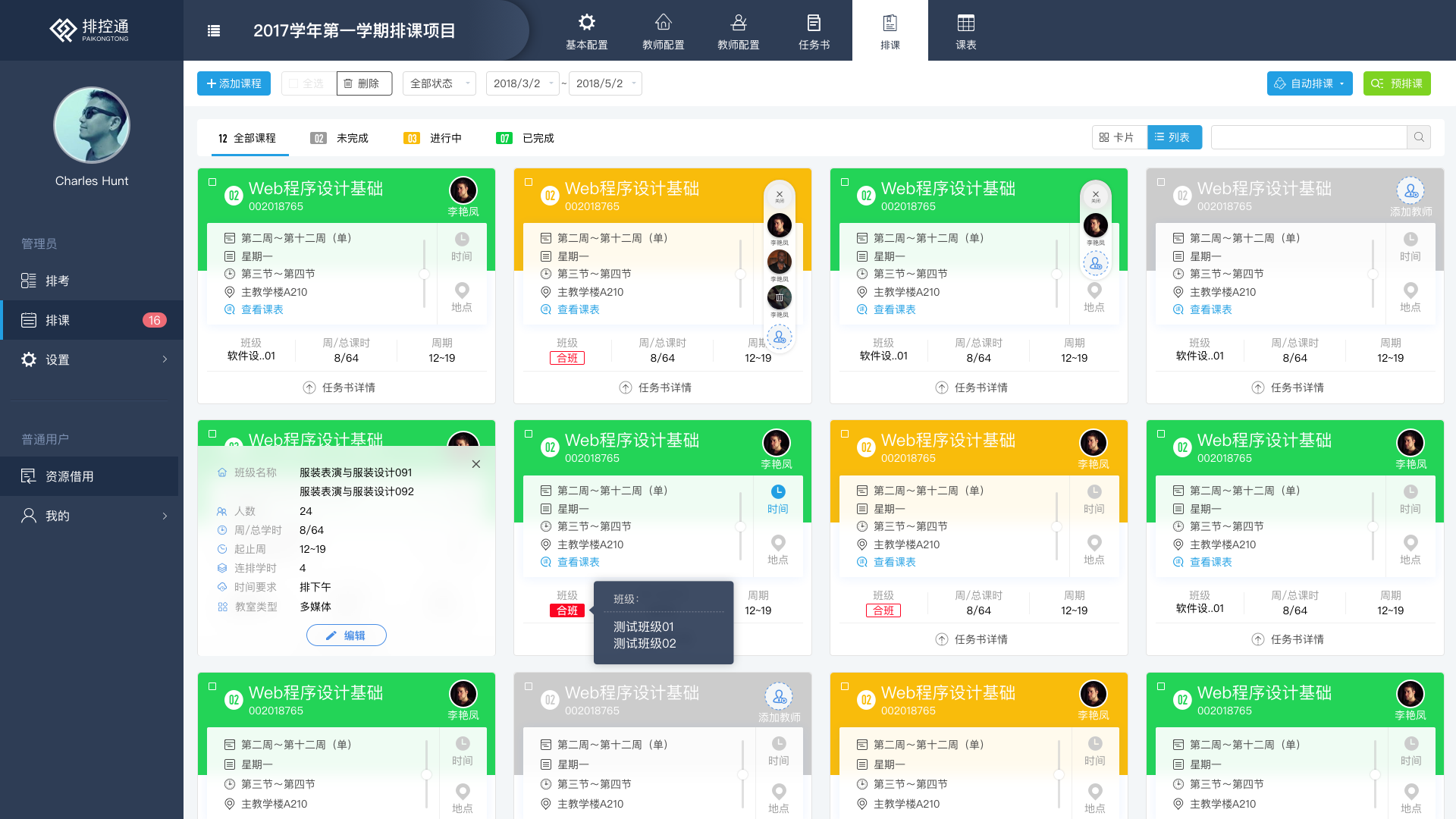Tick the 全选 checkbox
The width and height of the screenshot is (1456, 819).
[x=293, y=83]
